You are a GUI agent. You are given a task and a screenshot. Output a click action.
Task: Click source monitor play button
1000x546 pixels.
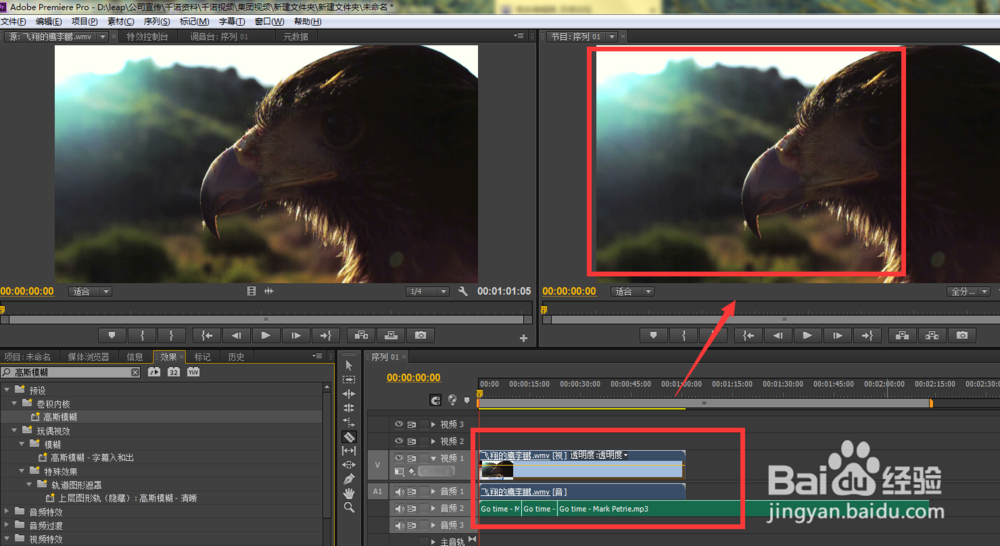tap(265, 336)
